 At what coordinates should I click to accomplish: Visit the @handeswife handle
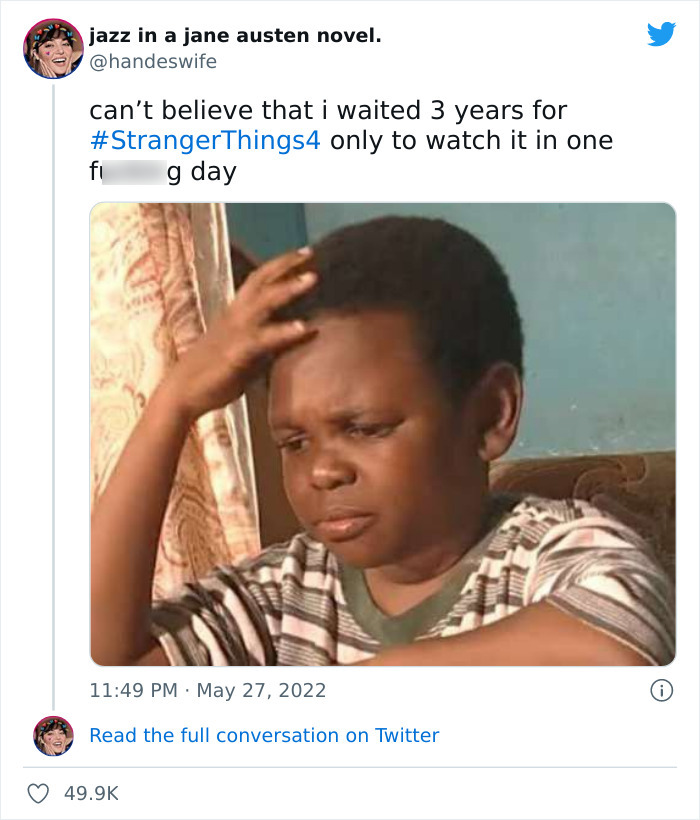[x=152, y=61]
